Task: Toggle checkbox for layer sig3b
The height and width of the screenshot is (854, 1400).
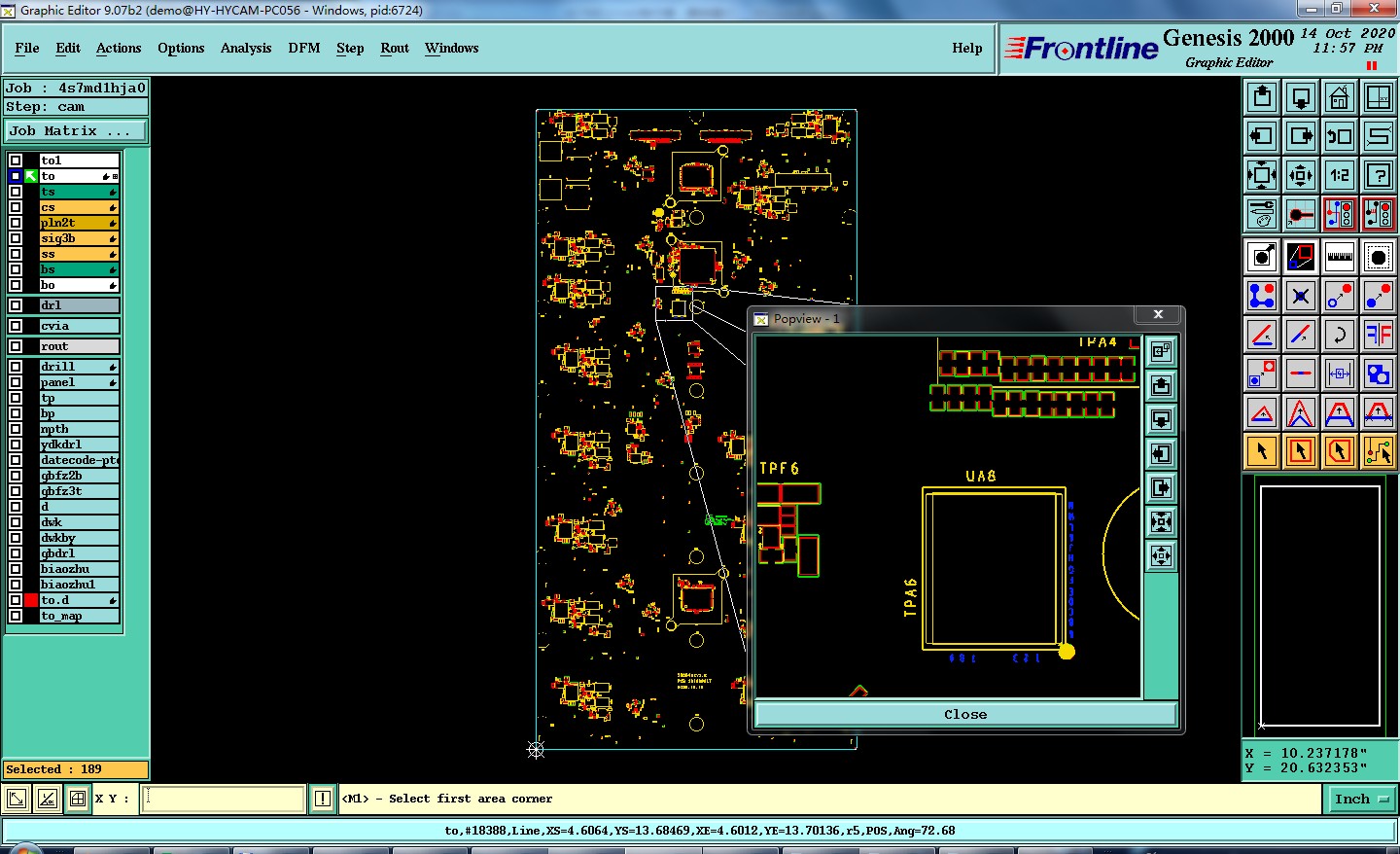Action: coord(16,238)
